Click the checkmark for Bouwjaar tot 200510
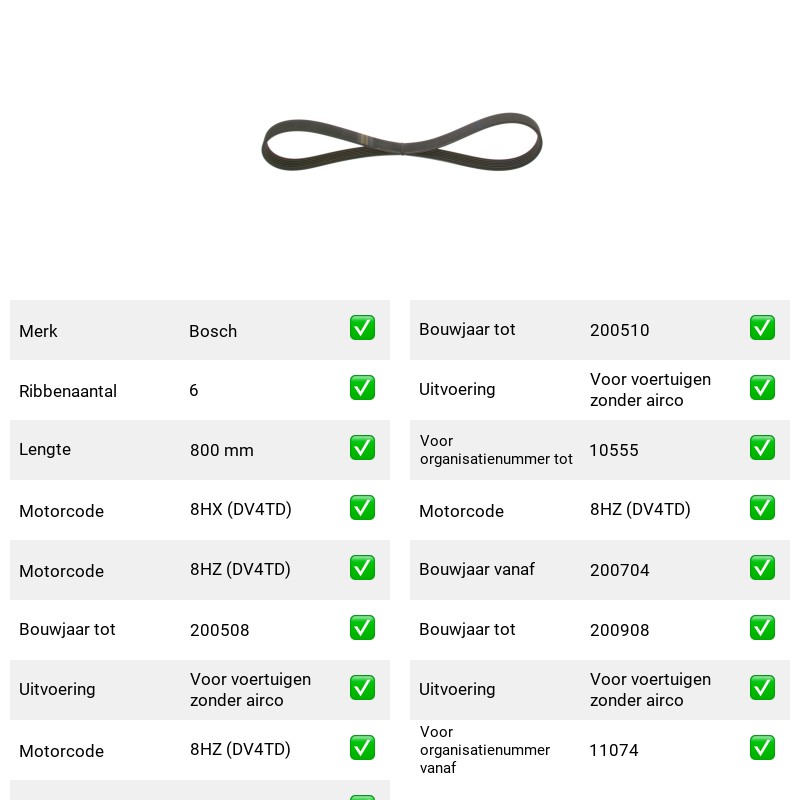Image resolution: width=800 pixels, height=800 pixels. click(x=762, y=328)
